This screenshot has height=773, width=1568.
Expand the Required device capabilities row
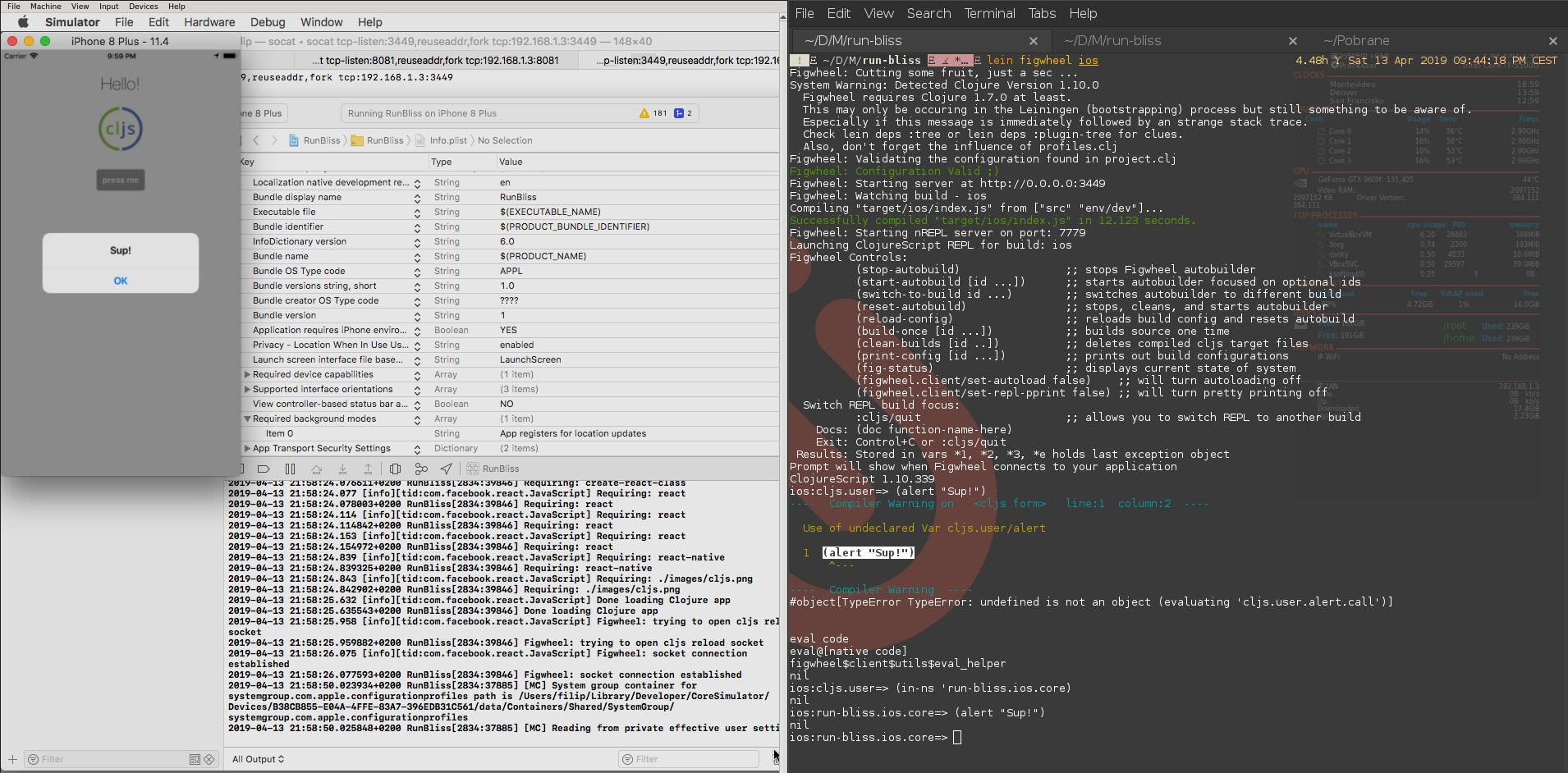click(x=247, y=374)
